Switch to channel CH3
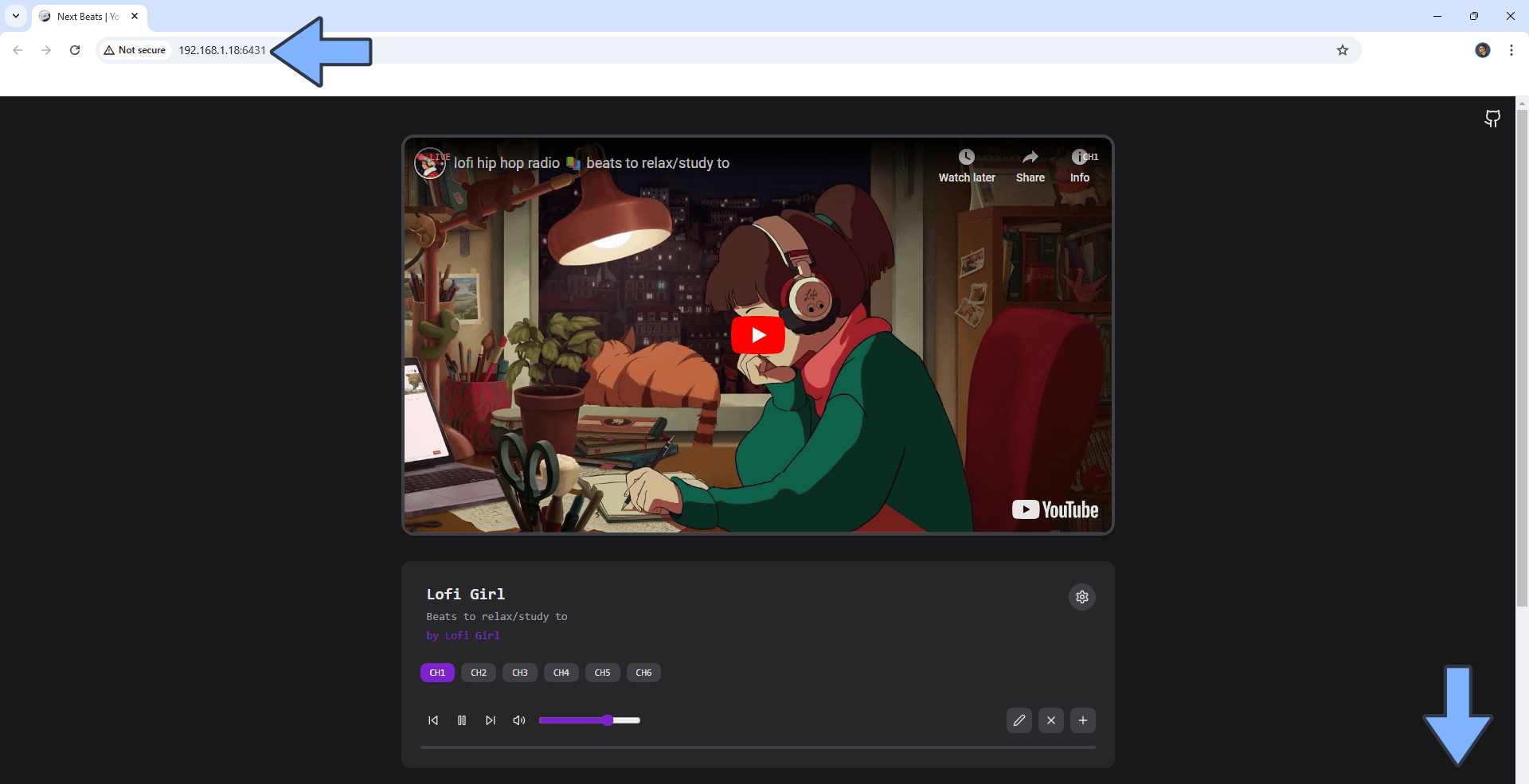The height and width of the screenshot is (784, 1529). click(520, 673)
